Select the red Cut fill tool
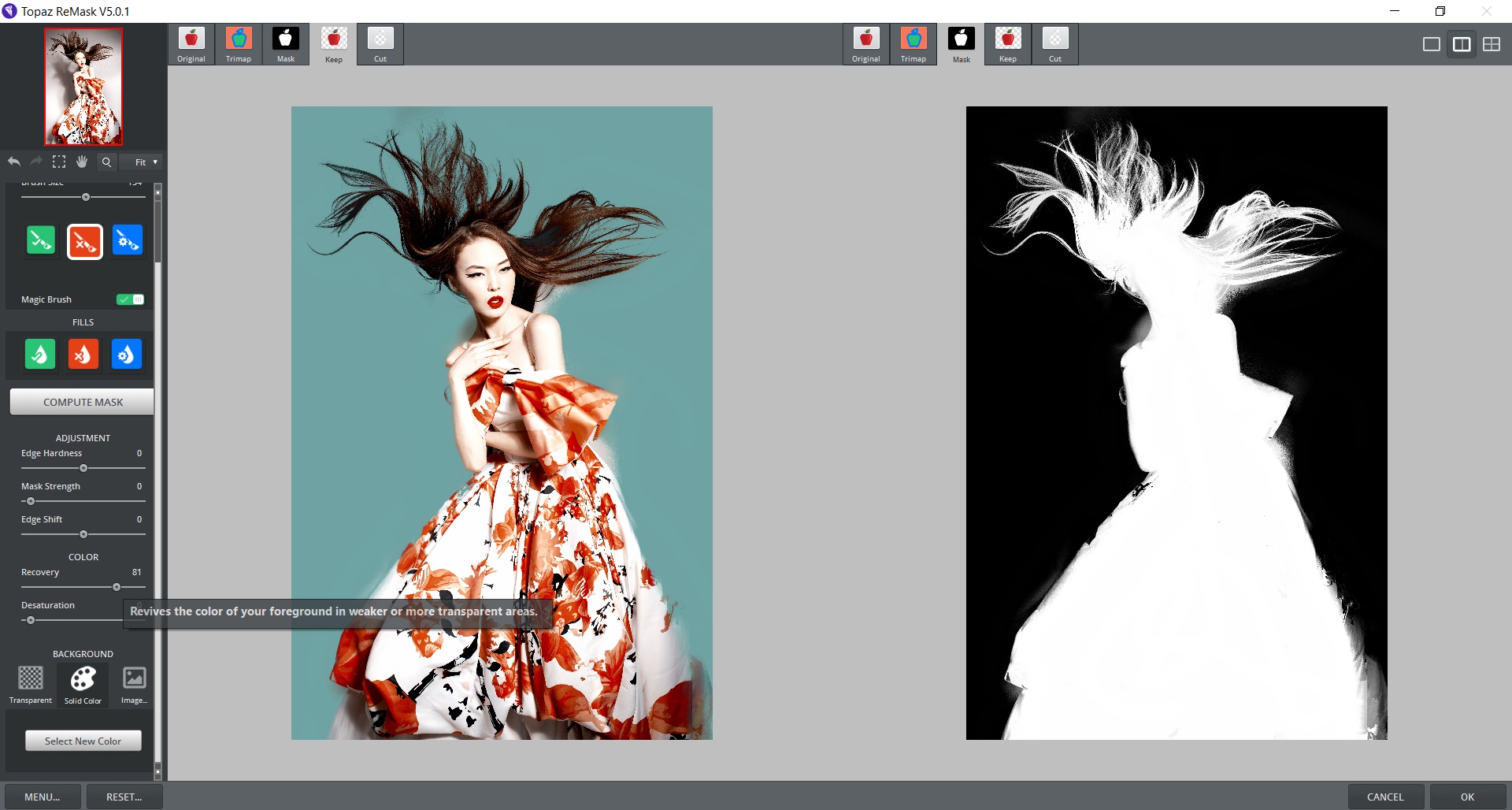Image resolution: width=1512 pixels, height=810 pixels. pos(83,354)
